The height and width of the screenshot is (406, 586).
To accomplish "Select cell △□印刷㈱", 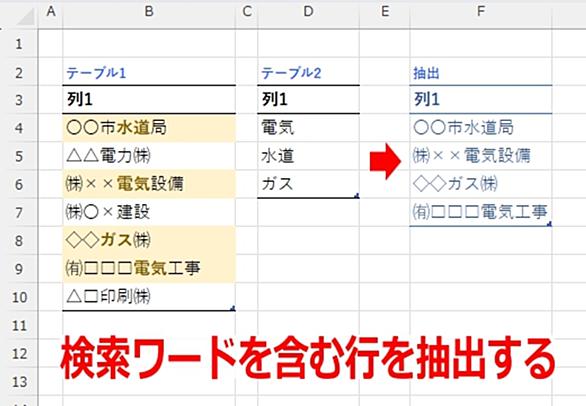I will [x=149, y=297].
